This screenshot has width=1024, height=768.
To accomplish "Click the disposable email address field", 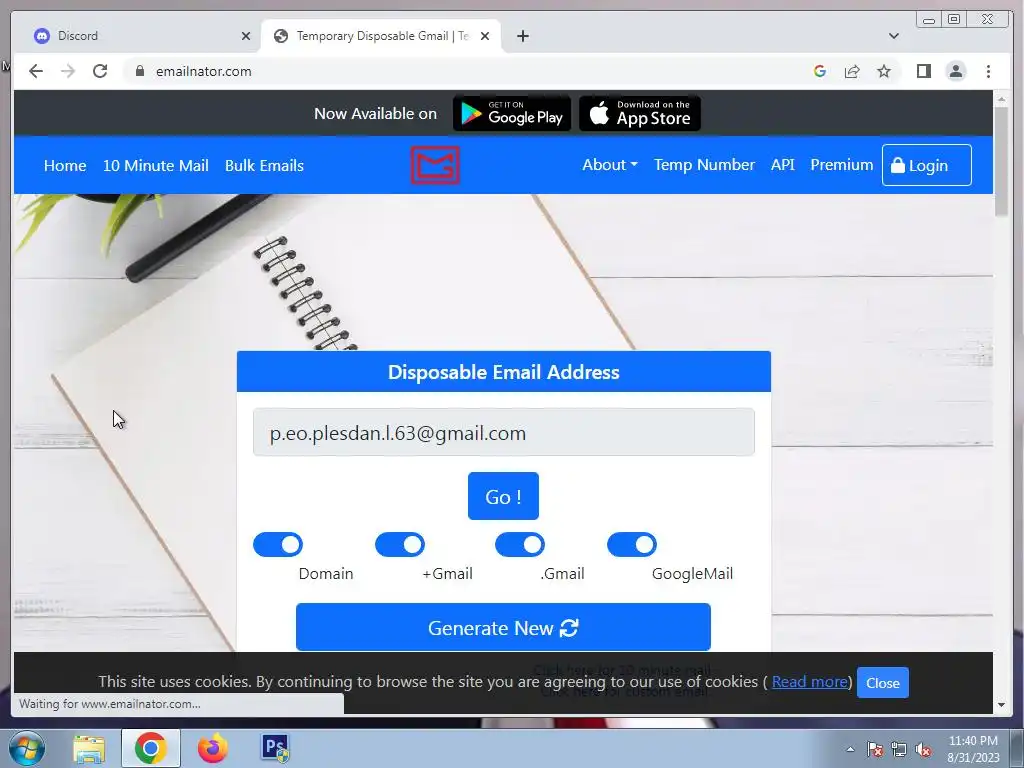I will [504, 432].
